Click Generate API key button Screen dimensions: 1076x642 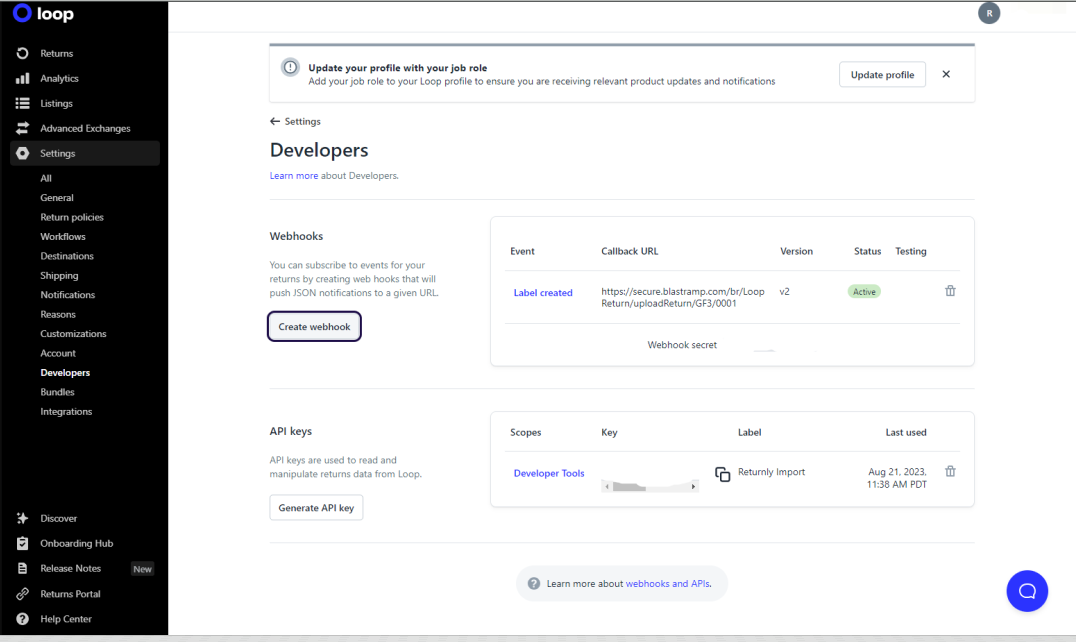[316, 508]
